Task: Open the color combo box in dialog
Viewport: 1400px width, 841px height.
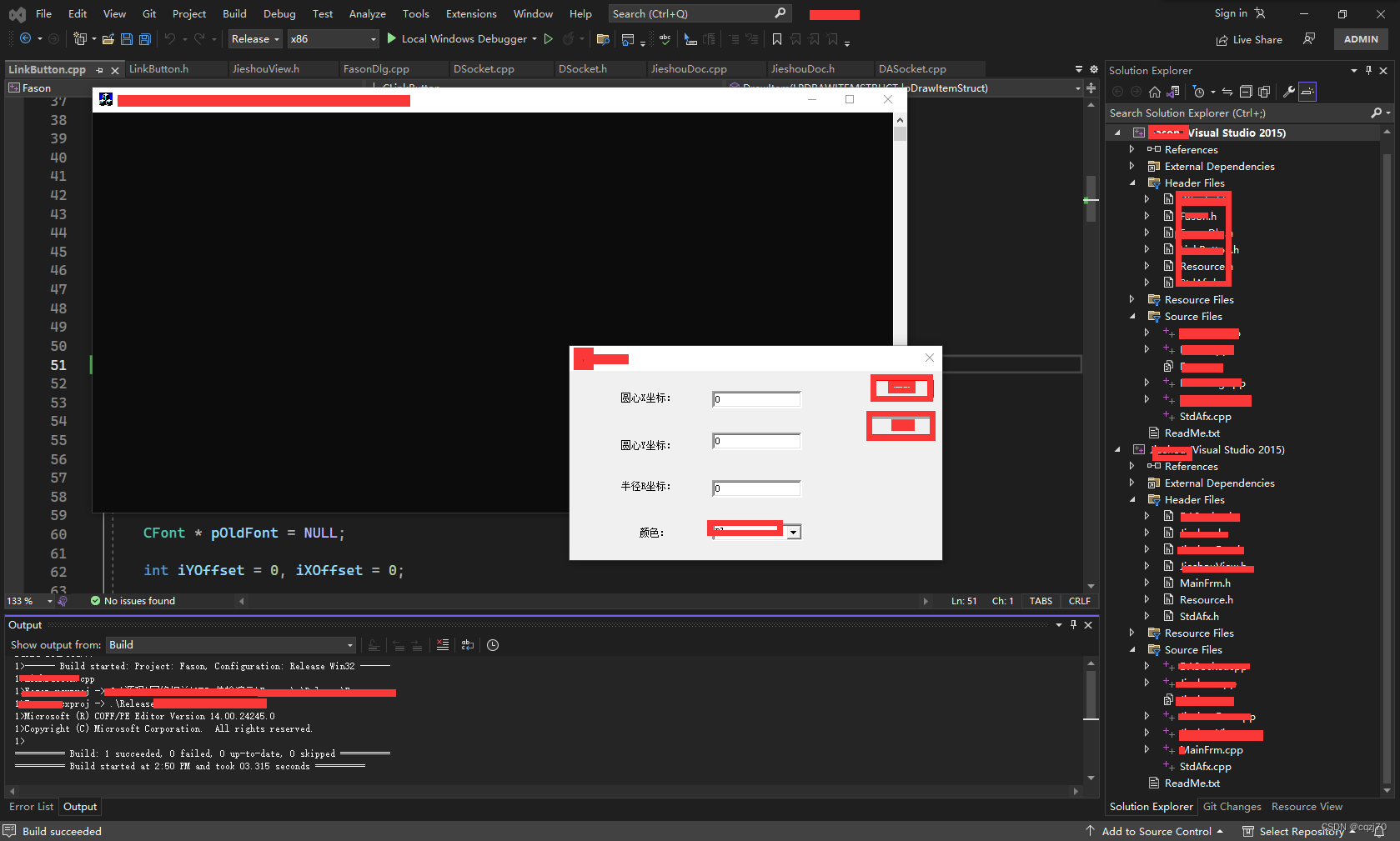Action: (794, 532)
